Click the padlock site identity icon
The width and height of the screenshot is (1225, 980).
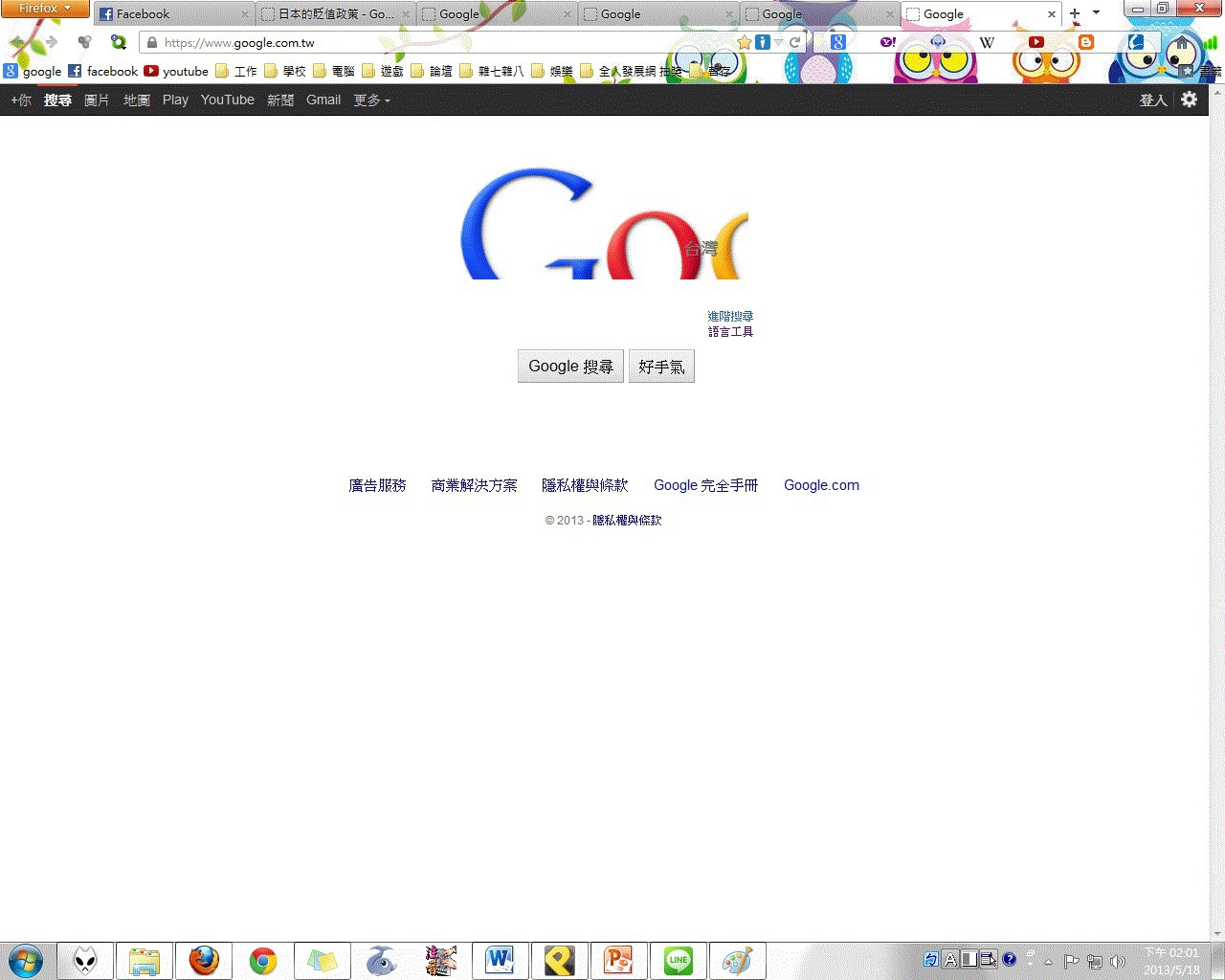(x=151, y=43)
